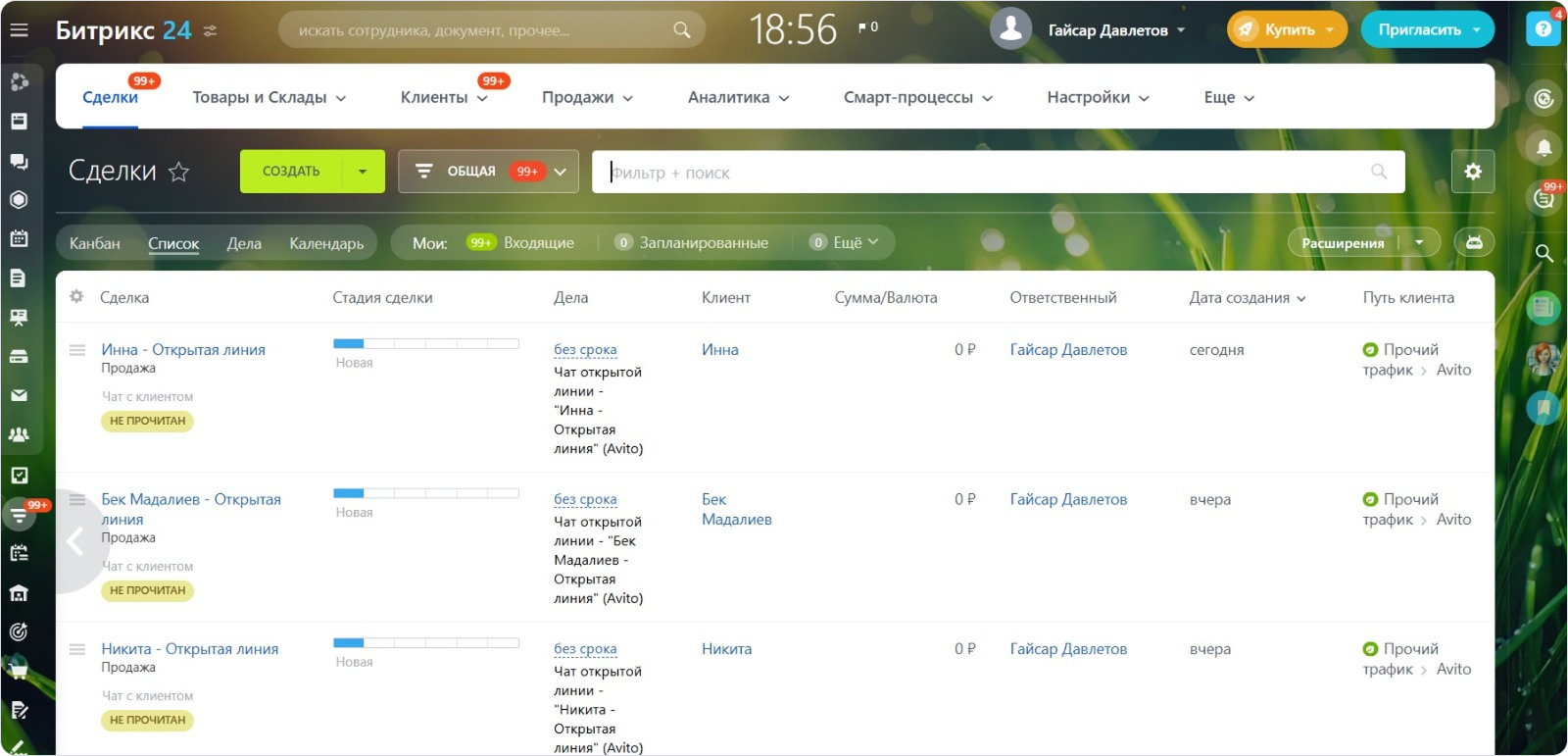
Task: Click the star to favorite Сделки page
Action: 178,173
